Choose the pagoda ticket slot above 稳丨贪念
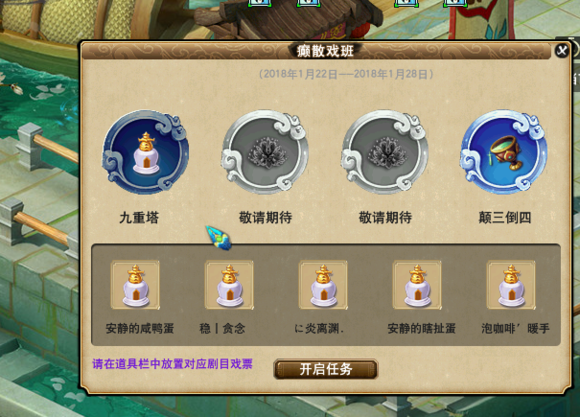This screenshot has width=580, height=417. pos(229,285)
